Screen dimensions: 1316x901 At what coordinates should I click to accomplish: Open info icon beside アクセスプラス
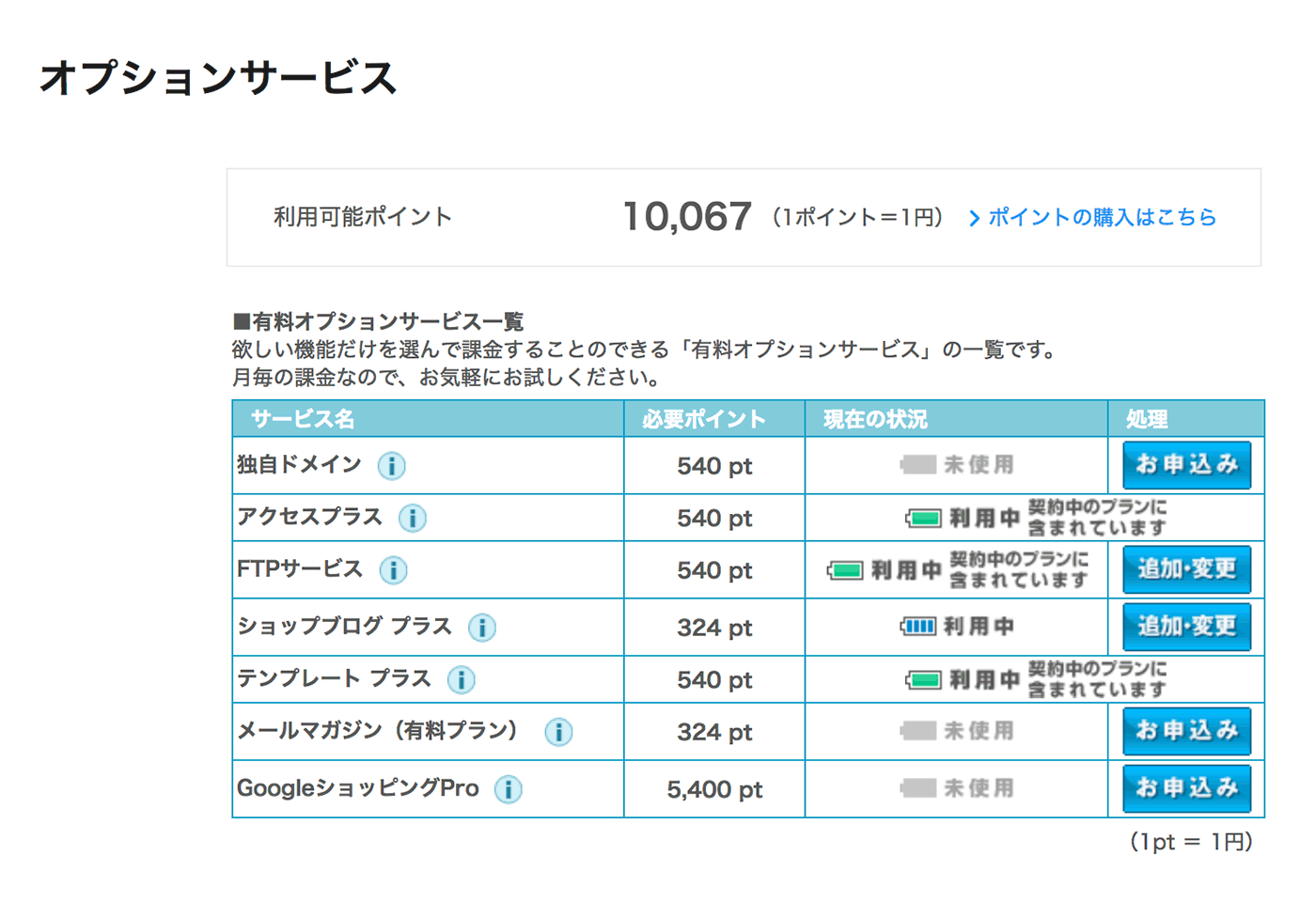(x=413, y=519)
